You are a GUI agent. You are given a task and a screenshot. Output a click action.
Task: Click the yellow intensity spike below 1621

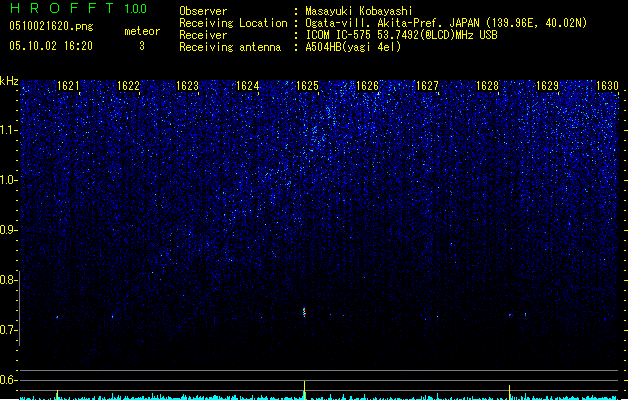coord(57,394)
